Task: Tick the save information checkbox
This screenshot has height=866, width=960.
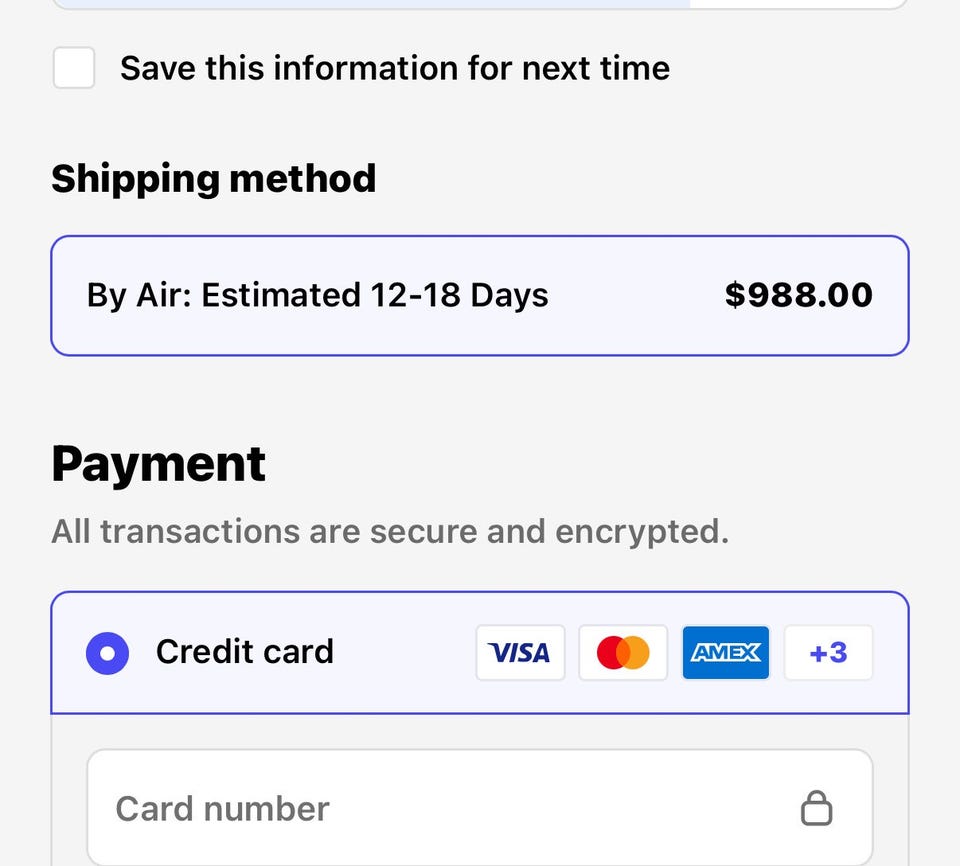Action: [x=74, y=68]
